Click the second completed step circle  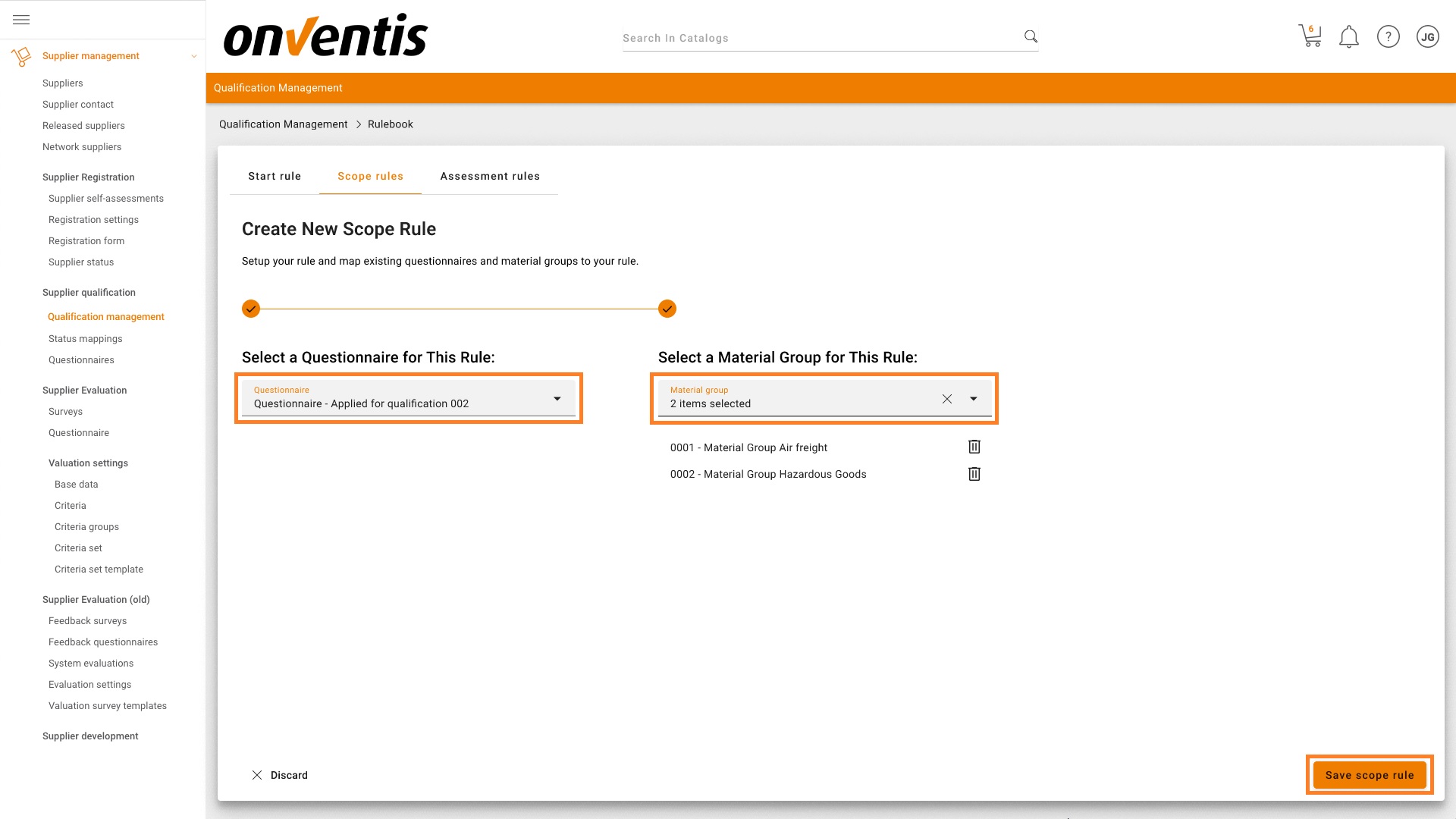[x=667, y=309]
